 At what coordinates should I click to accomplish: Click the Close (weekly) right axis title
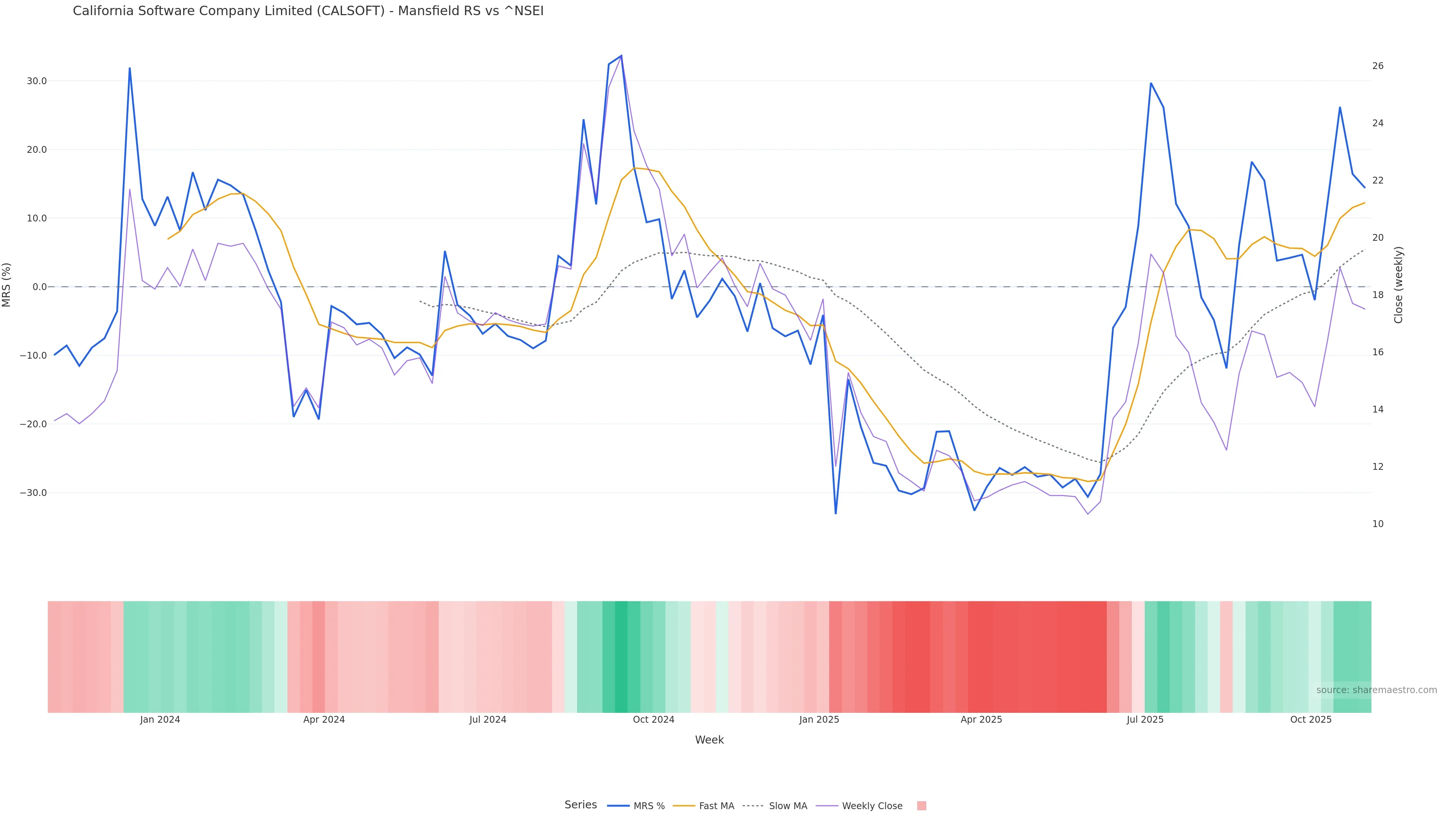coord(1398,285)
